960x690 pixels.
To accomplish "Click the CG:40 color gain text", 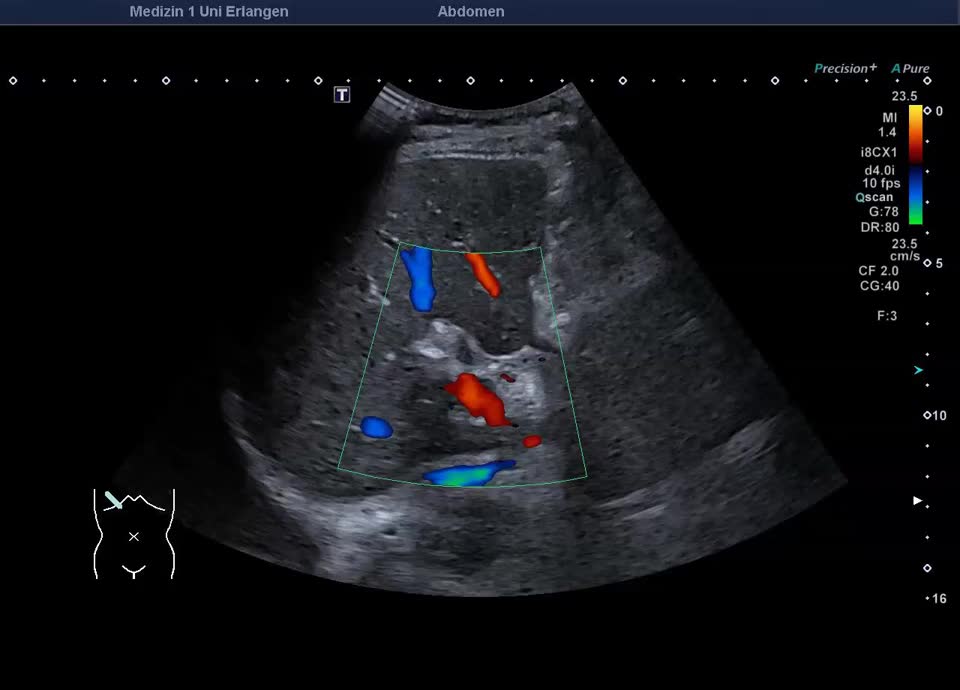I will pos(879,286).
